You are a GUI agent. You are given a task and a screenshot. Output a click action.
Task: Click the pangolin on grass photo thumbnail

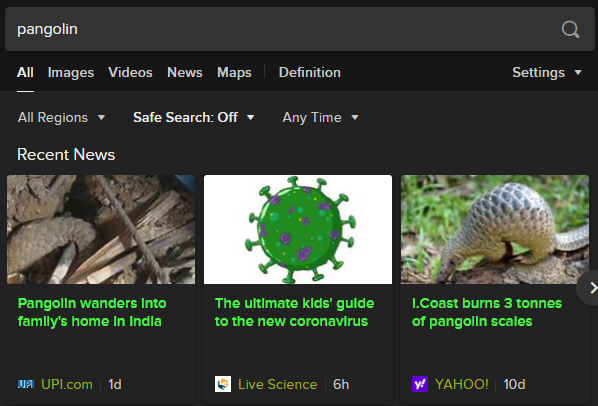[x=495, y=229]
